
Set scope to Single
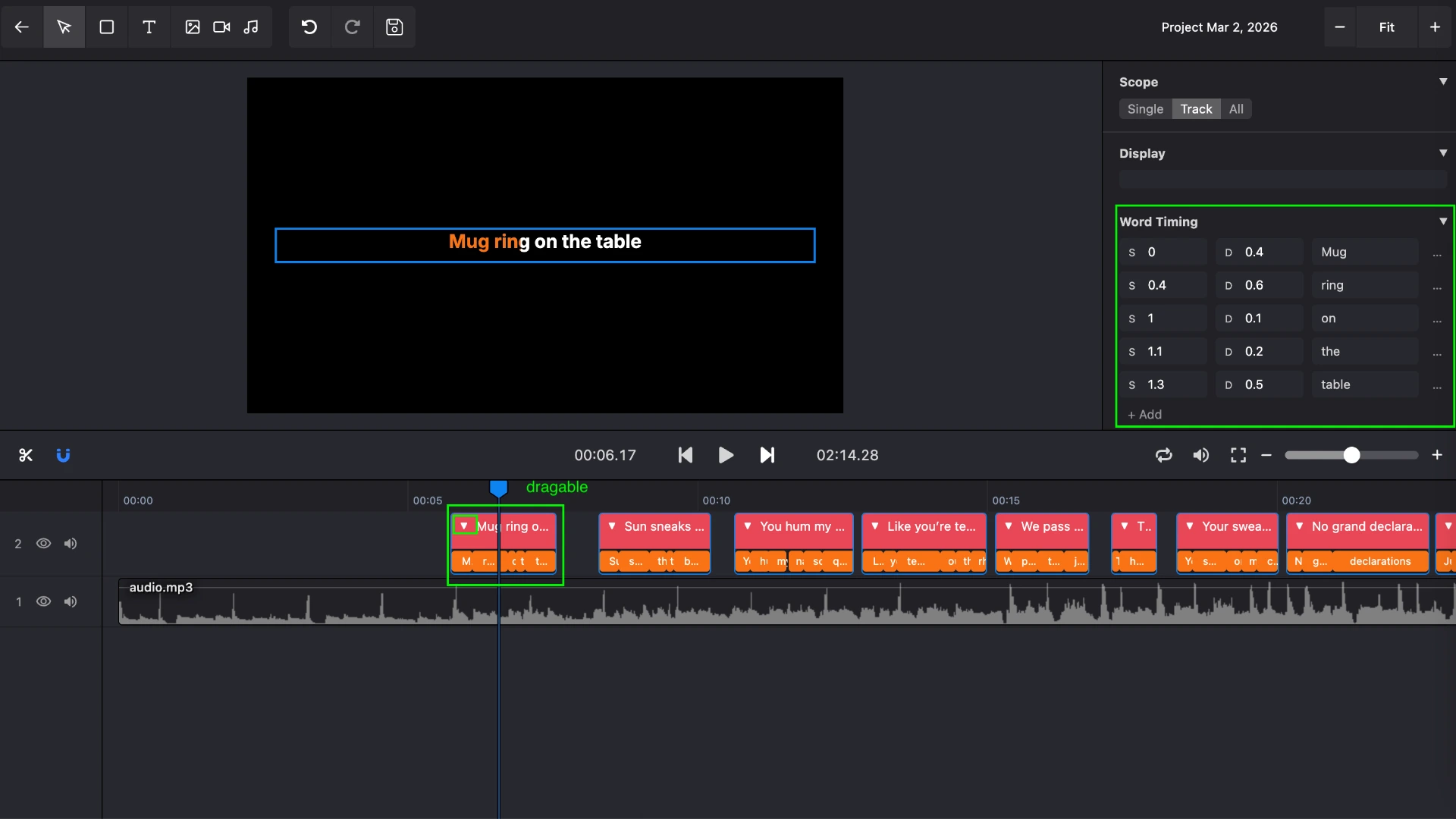(x=1145, y=109)
